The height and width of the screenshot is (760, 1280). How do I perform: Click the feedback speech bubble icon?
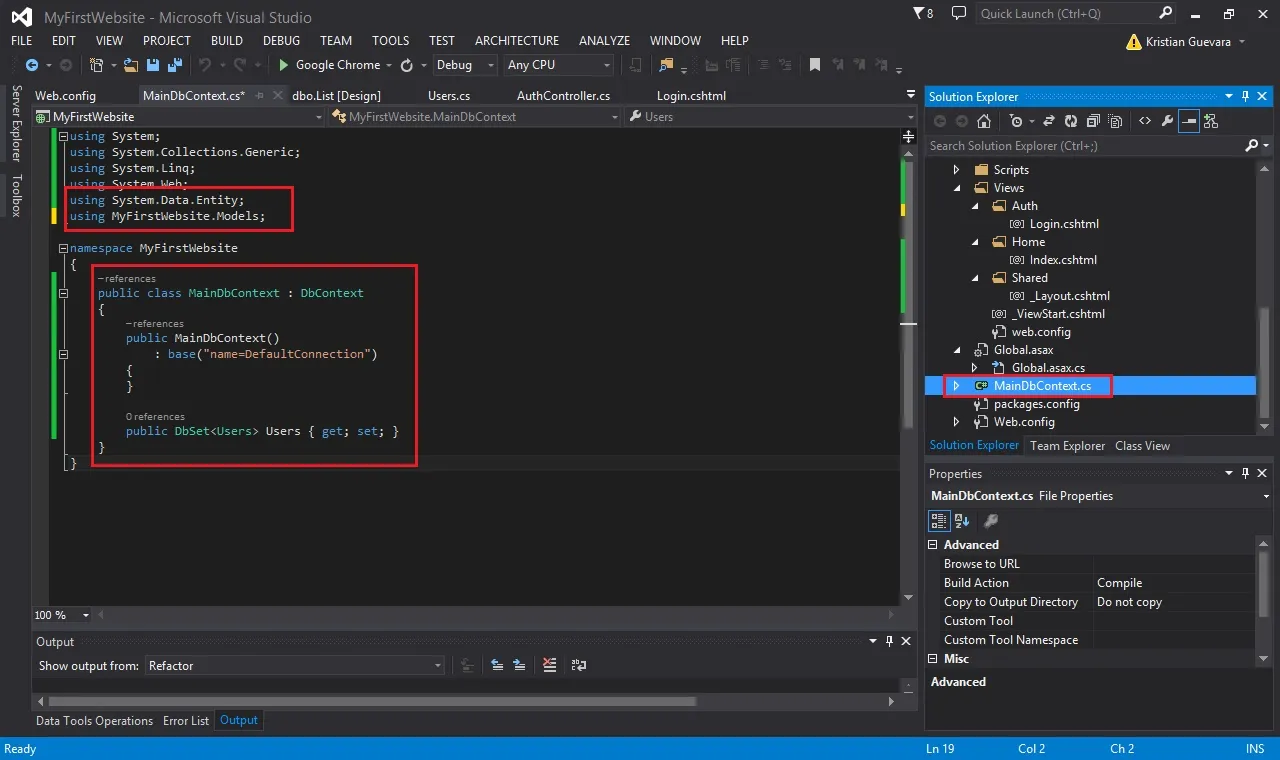pos(959,13)
